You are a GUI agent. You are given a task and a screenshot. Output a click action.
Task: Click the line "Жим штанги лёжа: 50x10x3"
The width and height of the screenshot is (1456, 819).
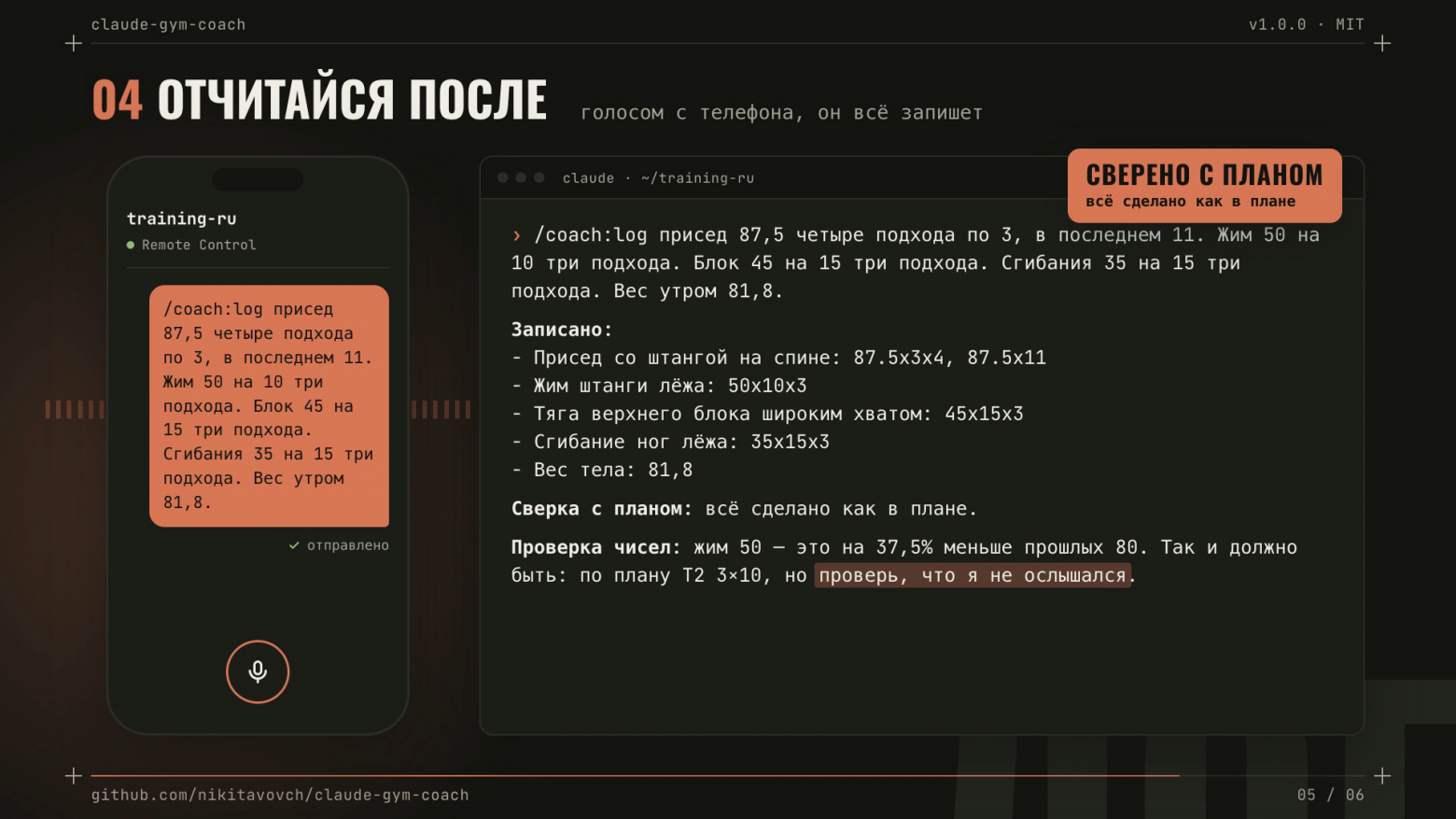point(659,386)
